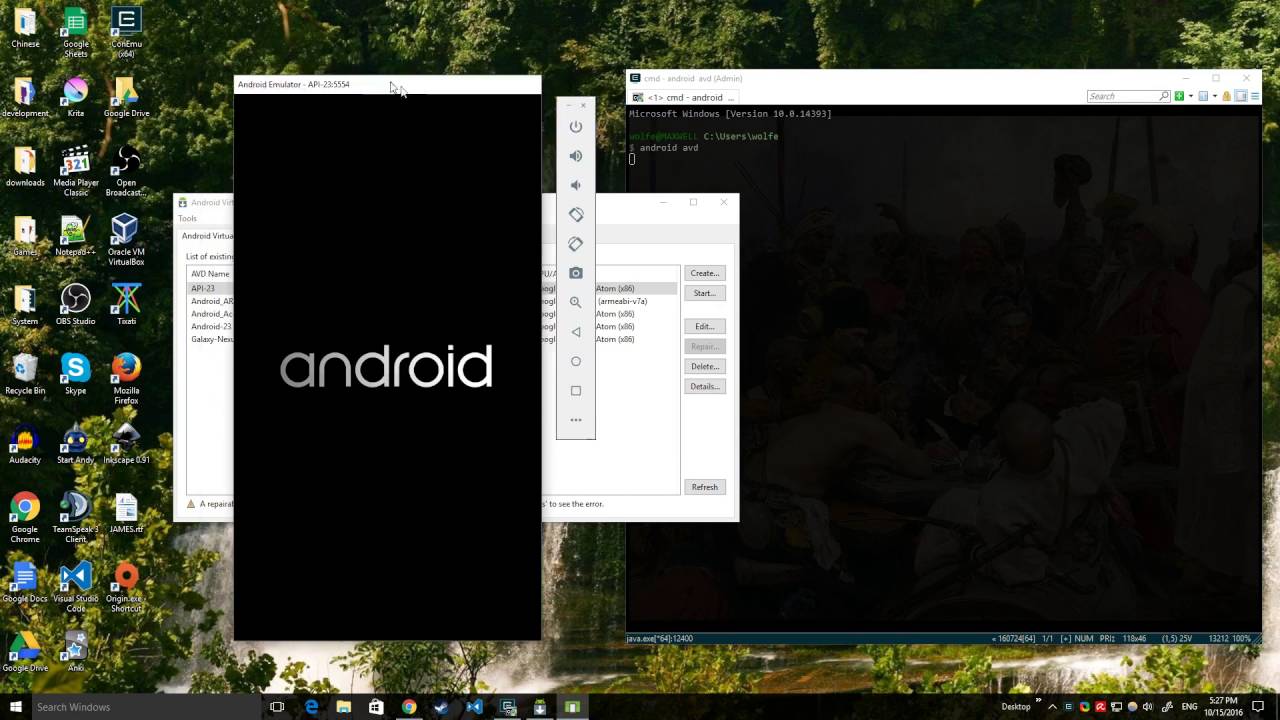Click the '(armeabi-v7a)' cell in AVD list
Image resolution: width=1280 pixels, height=720 pixels.
tap(622, 301)
